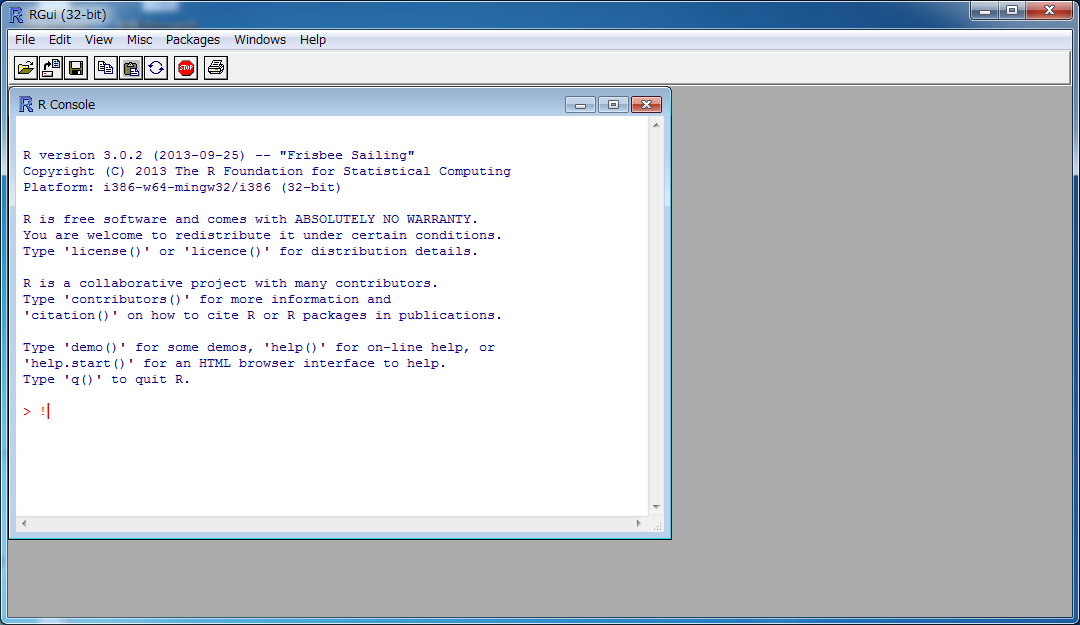Expand the Packages menu
Image resolution: width=1080 pixels, height=625 pixels.
[x=193, y=40]
